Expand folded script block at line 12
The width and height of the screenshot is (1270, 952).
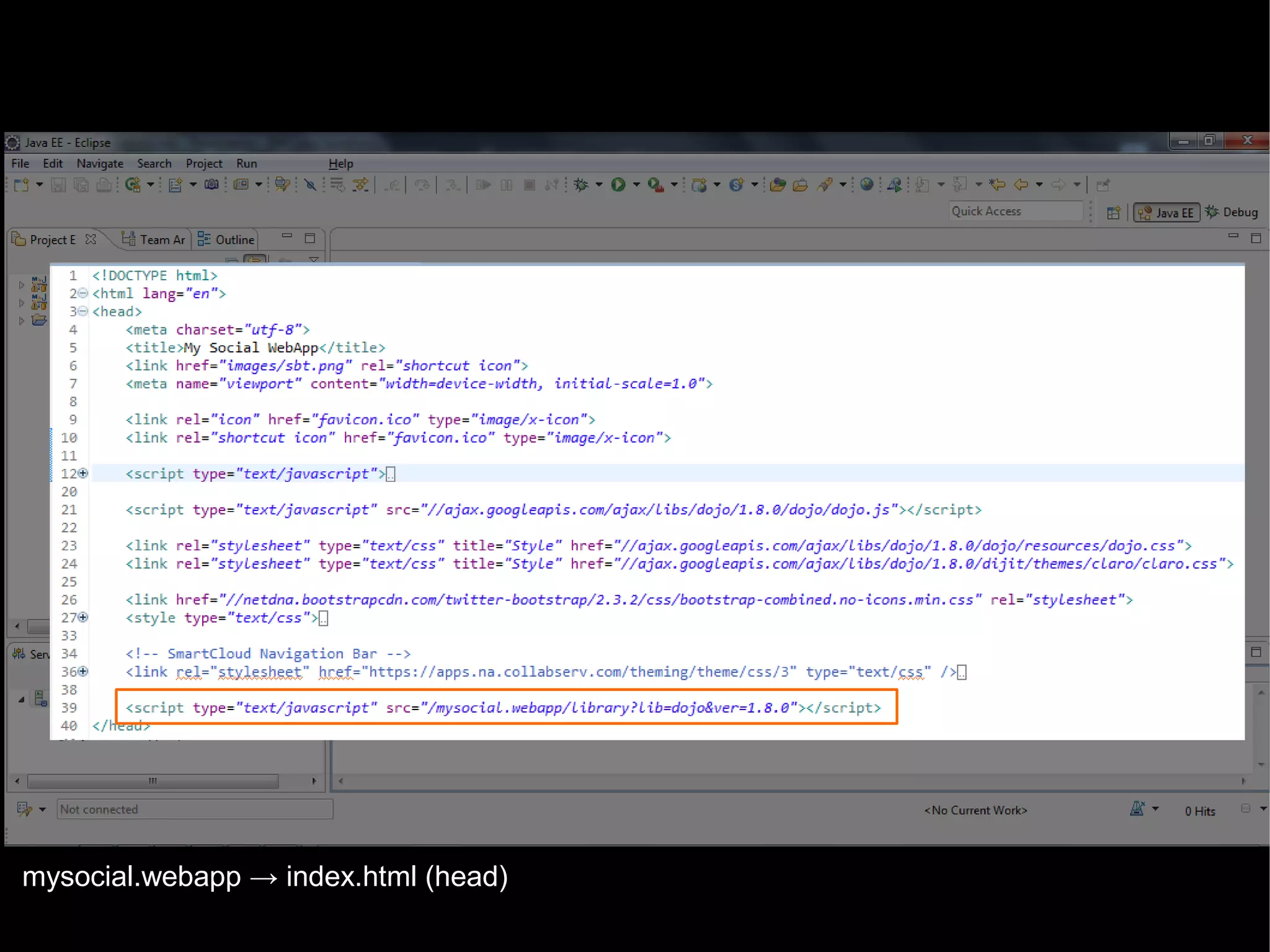83,473
